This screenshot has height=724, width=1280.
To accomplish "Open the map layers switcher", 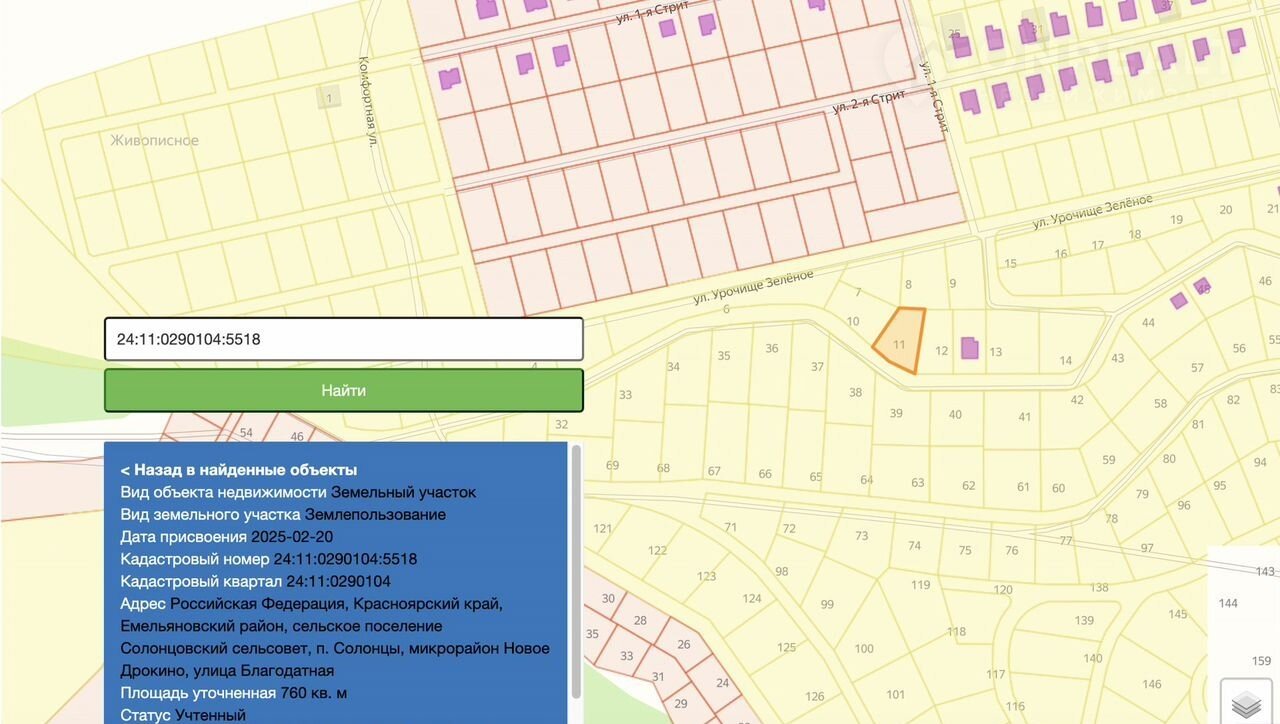I will pyautogui.click(x=1246, y=704).
